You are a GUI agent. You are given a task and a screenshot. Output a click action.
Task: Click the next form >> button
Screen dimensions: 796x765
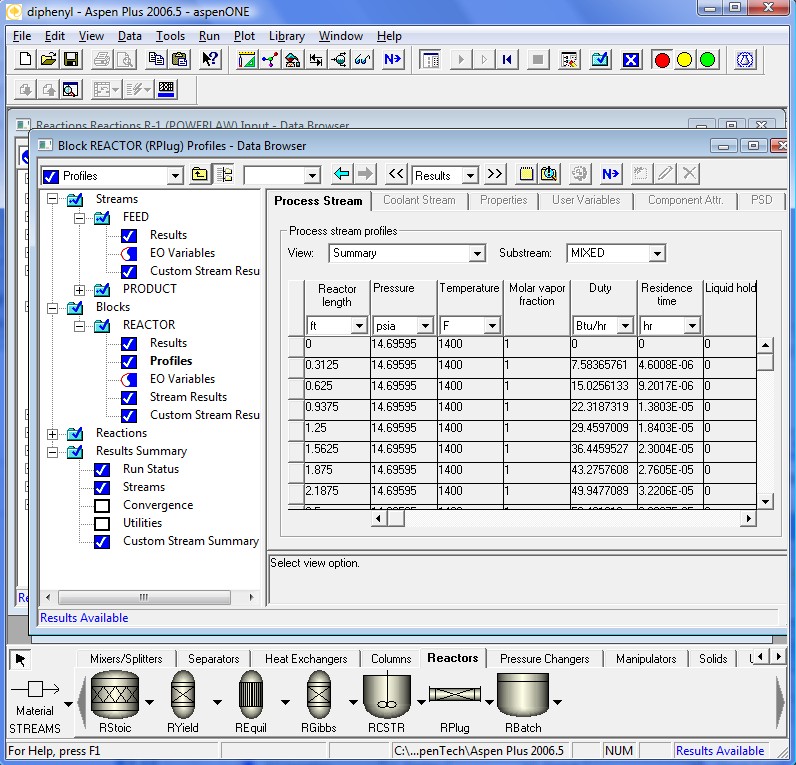[495, 175]
